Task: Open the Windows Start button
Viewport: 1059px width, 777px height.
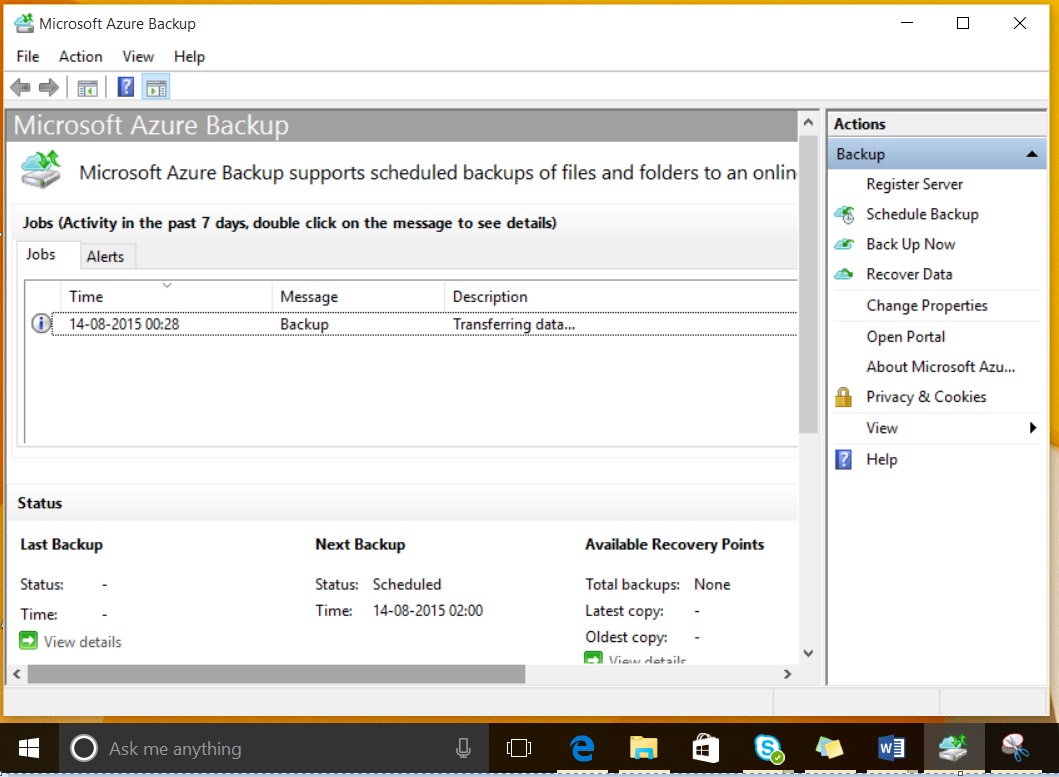Action: [x=28, y=748]
